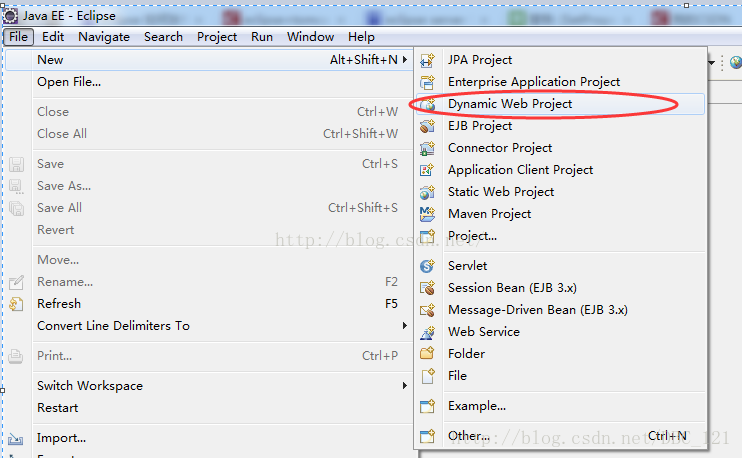Image resolution: width=742 pixels, height=458 pixels.
Task: Click the Session Bean icon
Action: click(x=427, y=288)
